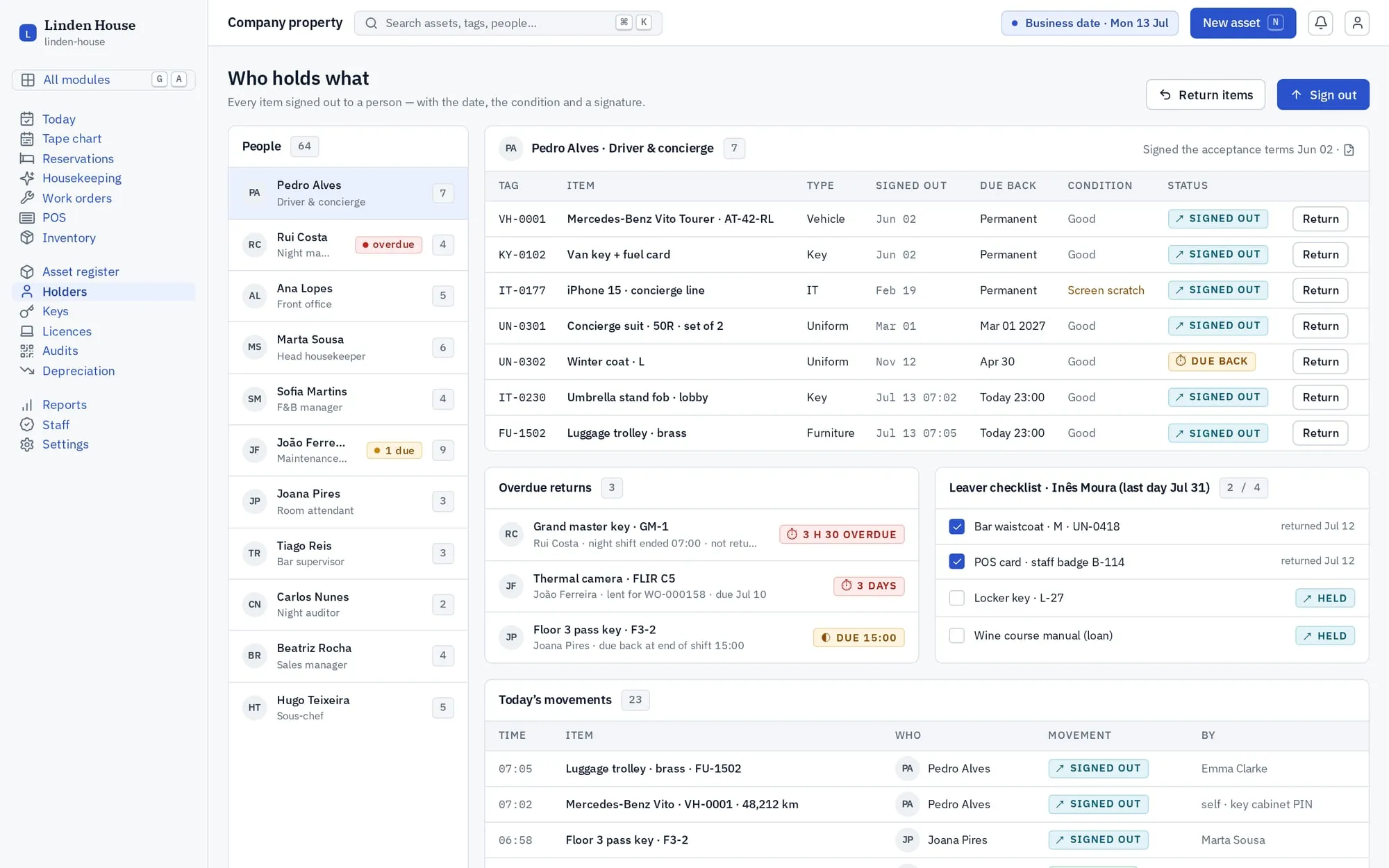This screenshot has width=1389, height=868.
Task: Click the New asset button
Action: tap(1242, 23)
